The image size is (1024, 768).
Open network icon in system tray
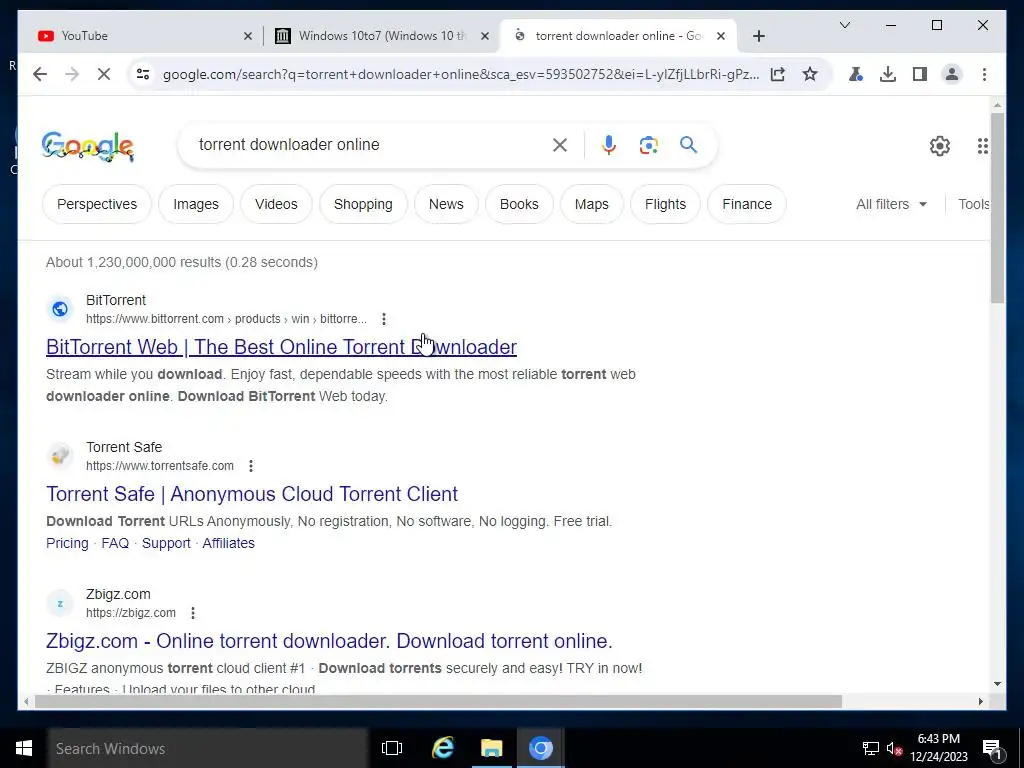click(871, 748)
